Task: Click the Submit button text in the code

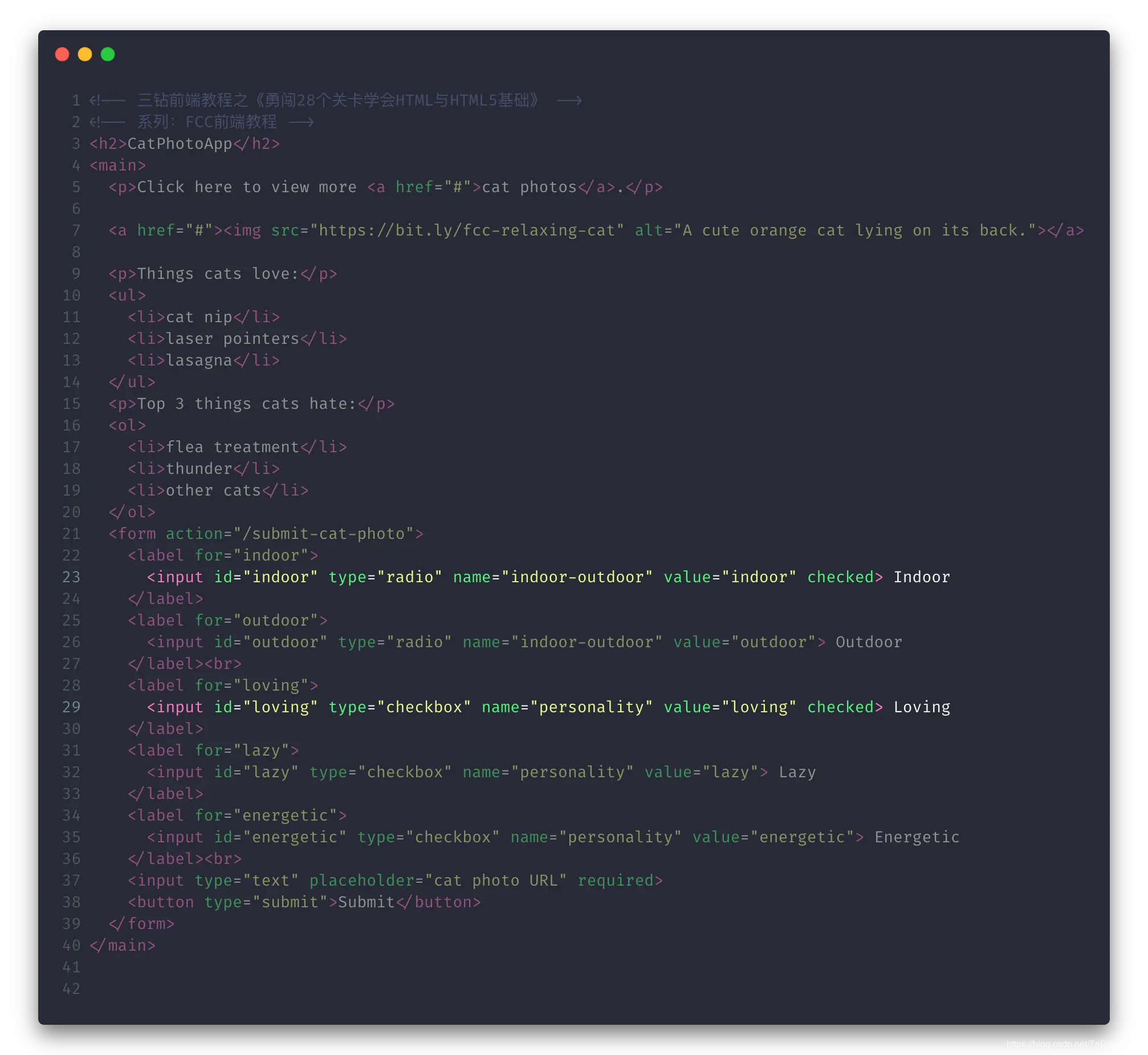Action: tap(366, 902)
